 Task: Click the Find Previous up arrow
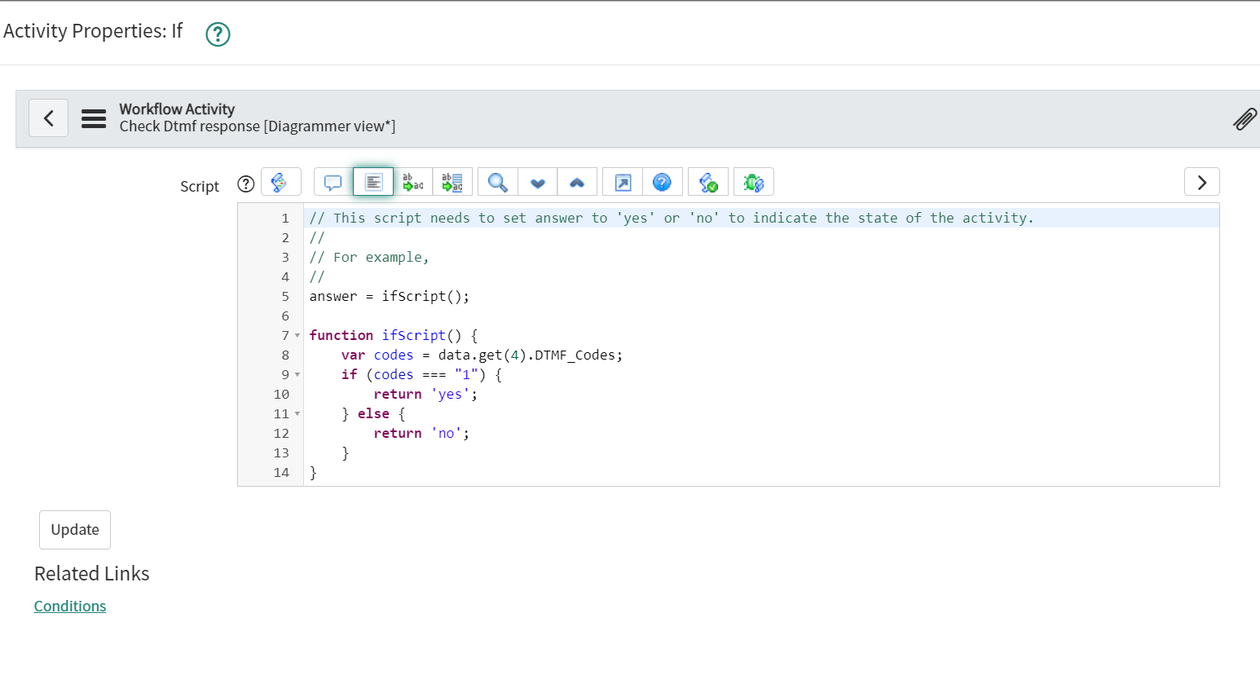pos(577,182)
